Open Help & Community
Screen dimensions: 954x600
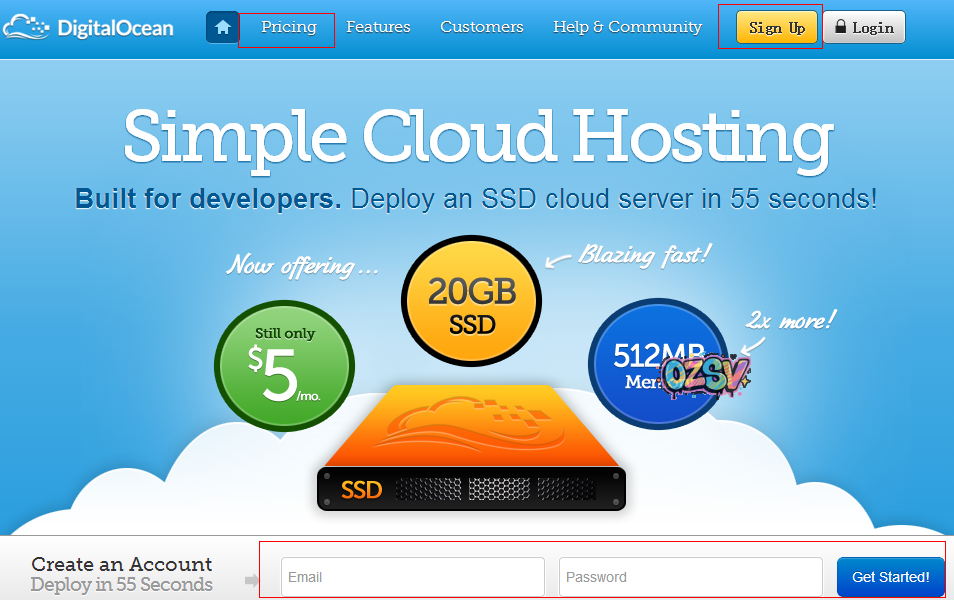pyautogui.click(x=627, y=27)
